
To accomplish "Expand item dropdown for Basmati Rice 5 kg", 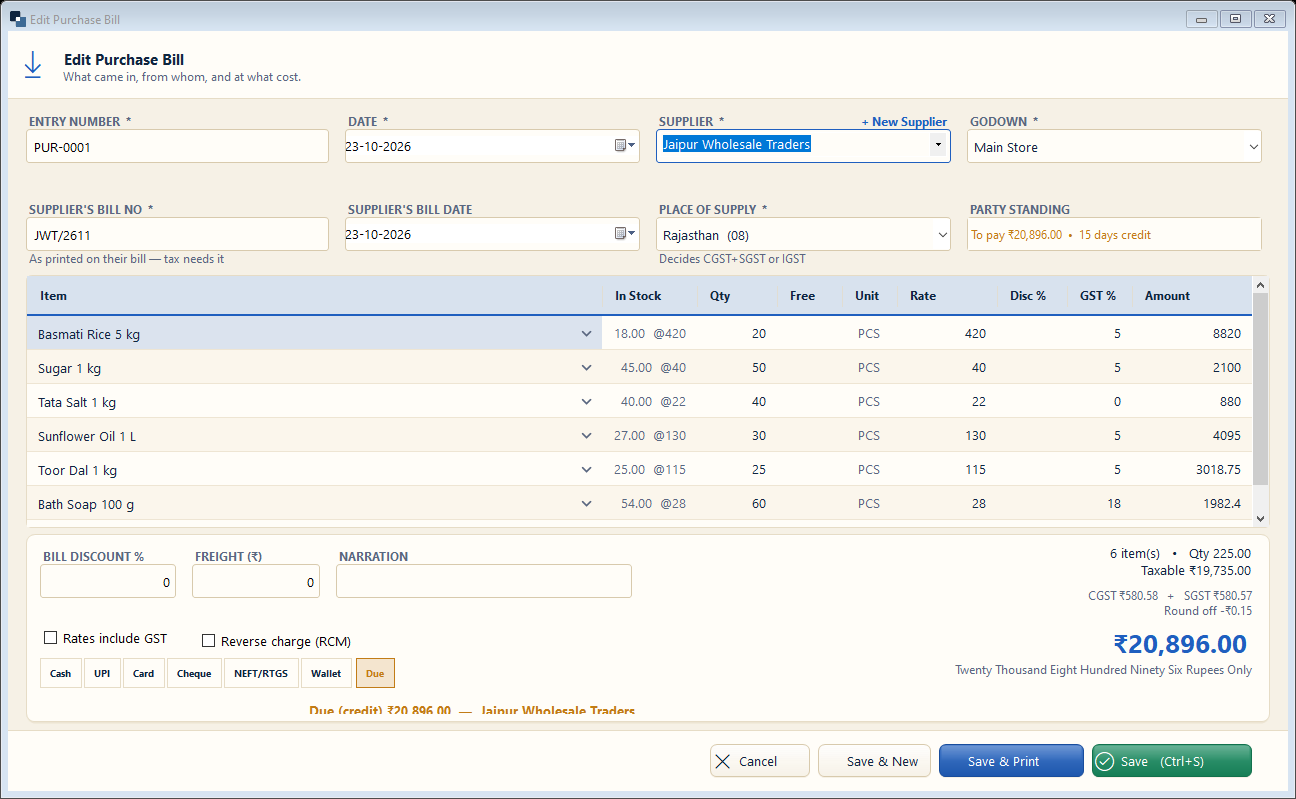I will point(587,334).
